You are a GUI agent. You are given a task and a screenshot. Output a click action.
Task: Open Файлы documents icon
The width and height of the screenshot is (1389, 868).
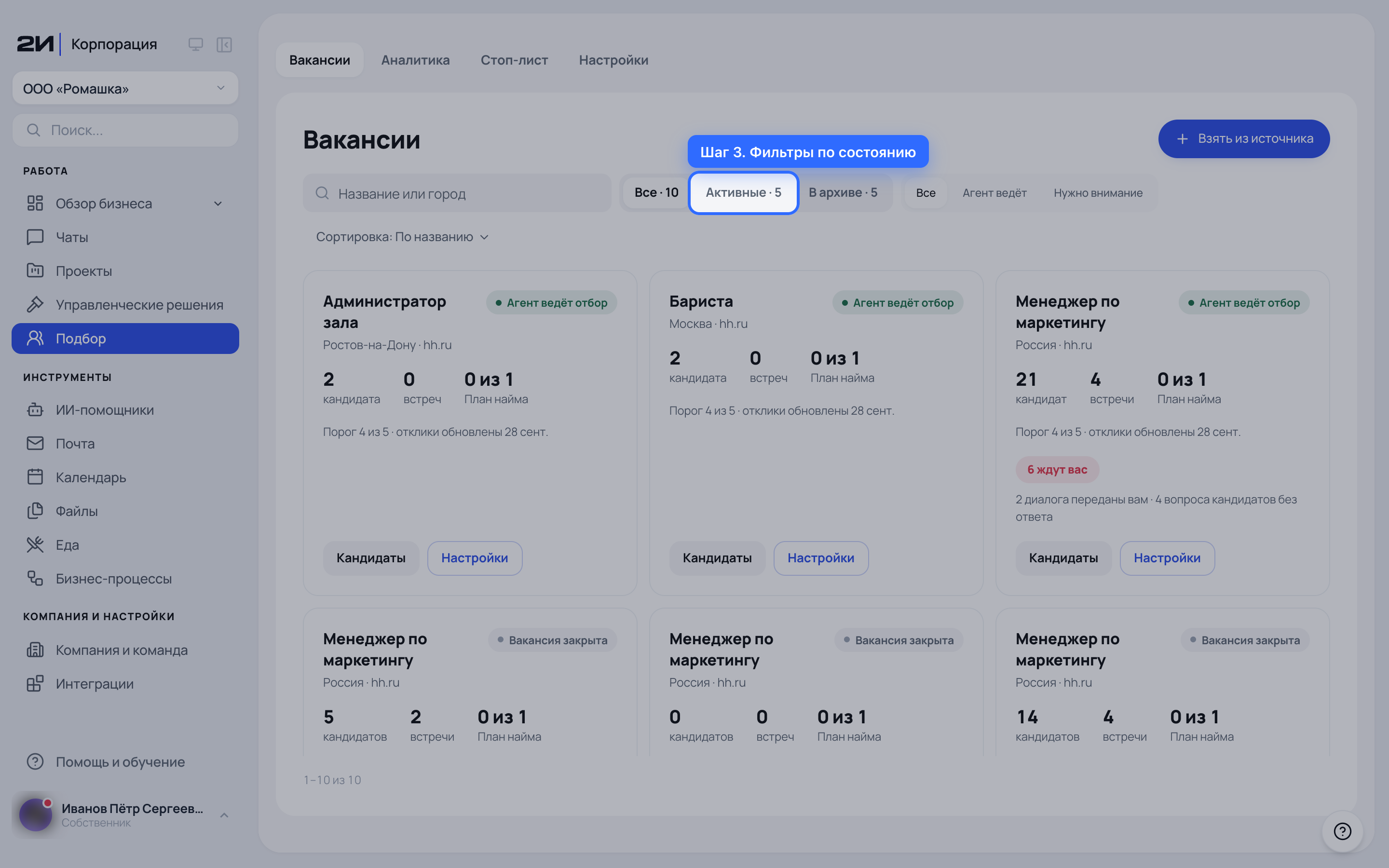click(35, 511)
